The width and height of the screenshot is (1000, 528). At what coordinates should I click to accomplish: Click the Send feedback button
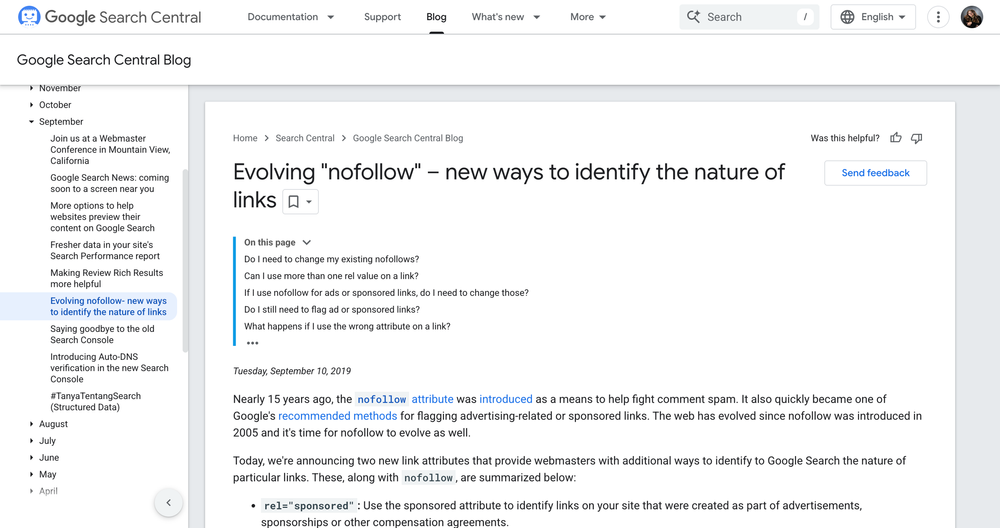(x=876, y=173)
